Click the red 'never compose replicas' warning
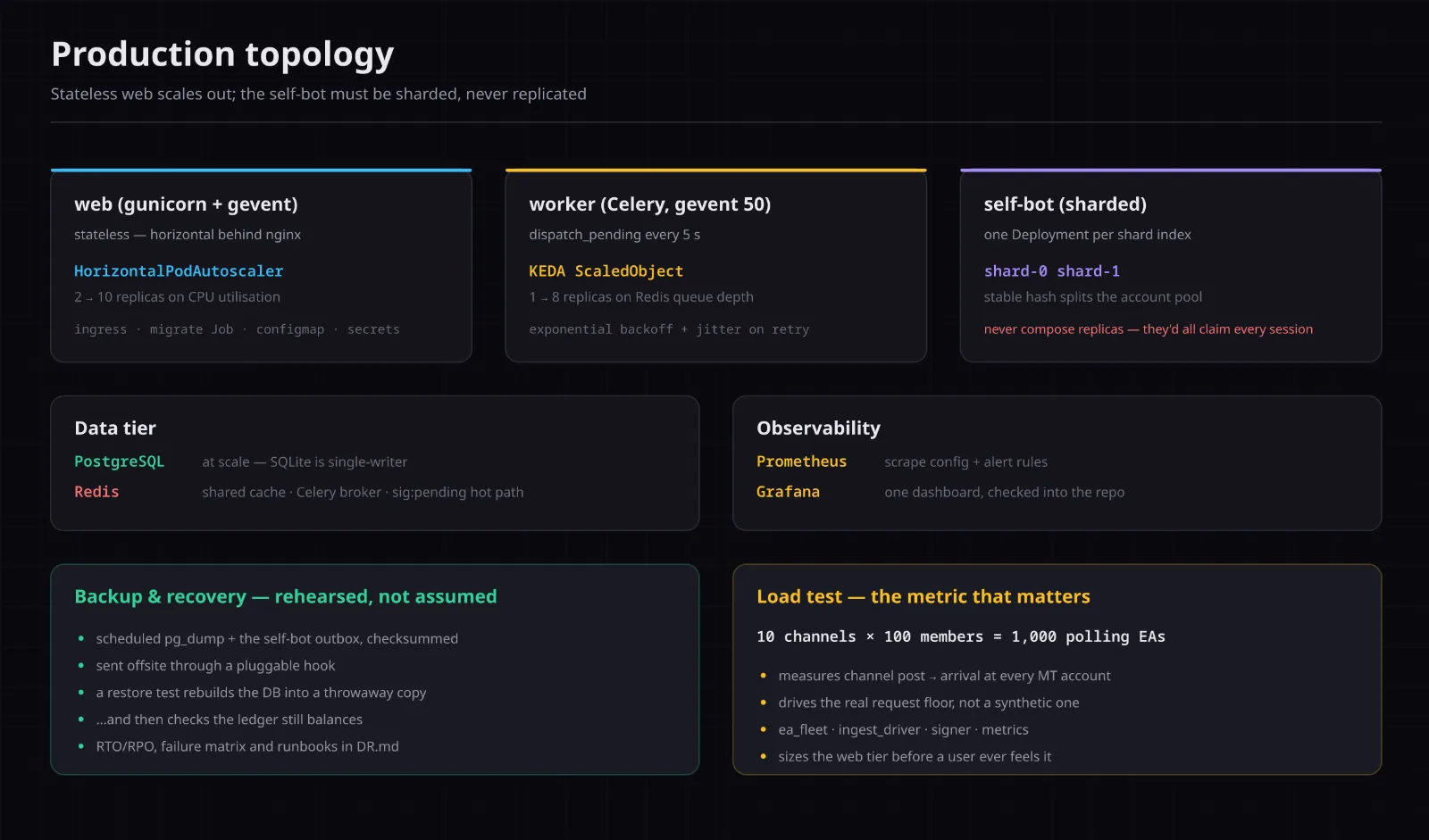 [1148, 329]
